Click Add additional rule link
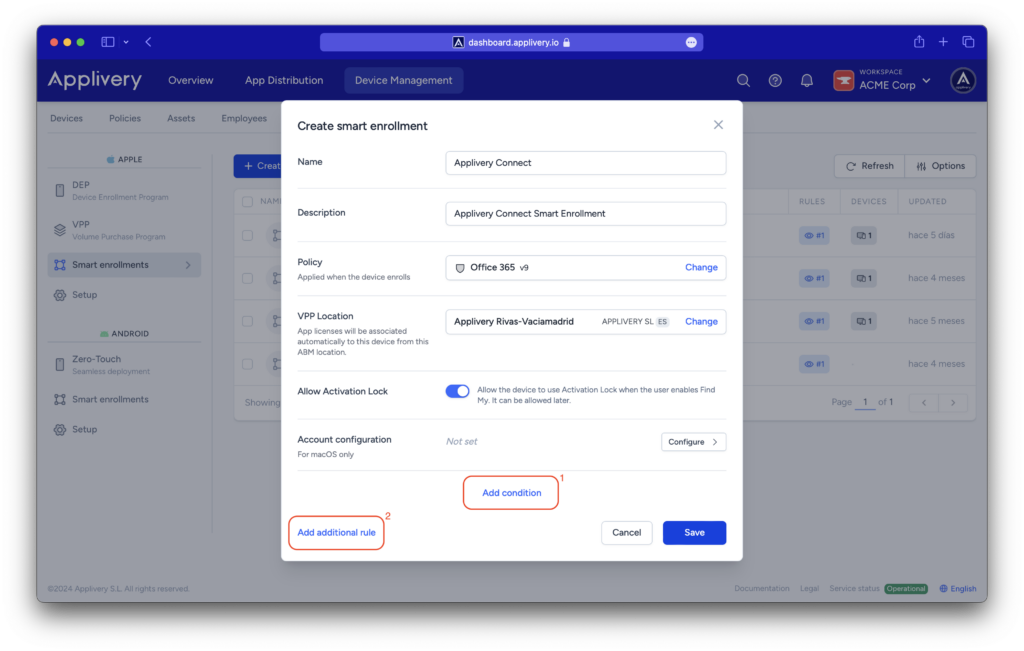The width and height of the screenshot is (1024, 651). (x=336, y=533)
